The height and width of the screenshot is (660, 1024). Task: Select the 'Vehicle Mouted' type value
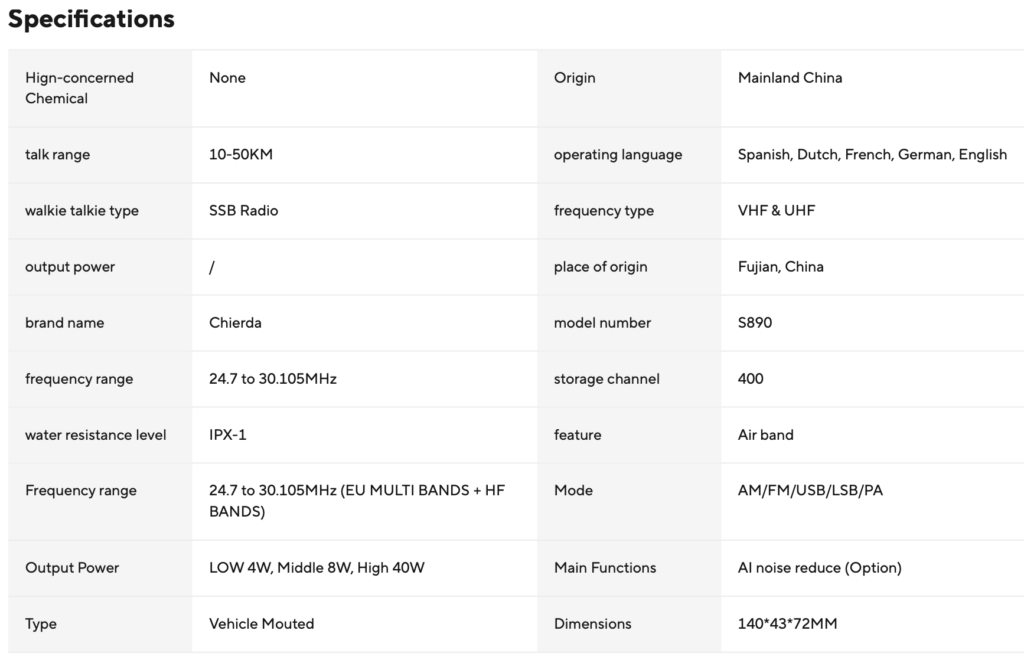[x=261, y=624]
